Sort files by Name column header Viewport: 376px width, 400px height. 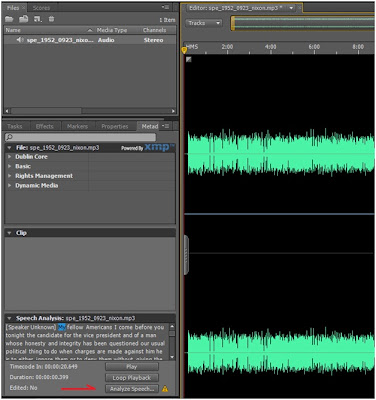point(49,30)
